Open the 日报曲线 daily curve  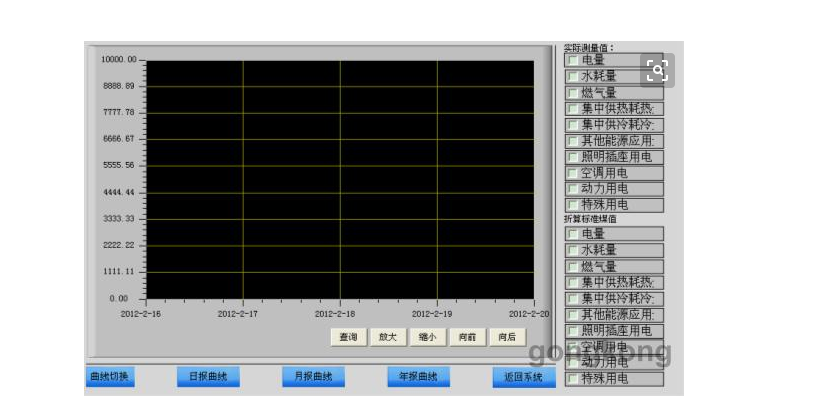point(208,376)
